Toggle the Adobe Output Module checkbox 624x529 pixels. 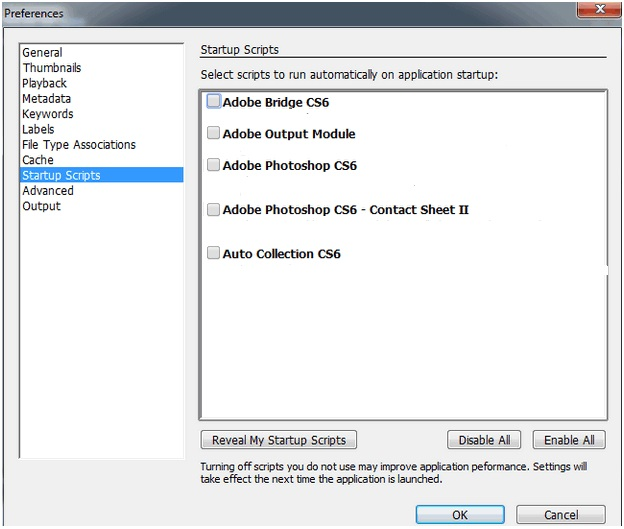(213, 133)
